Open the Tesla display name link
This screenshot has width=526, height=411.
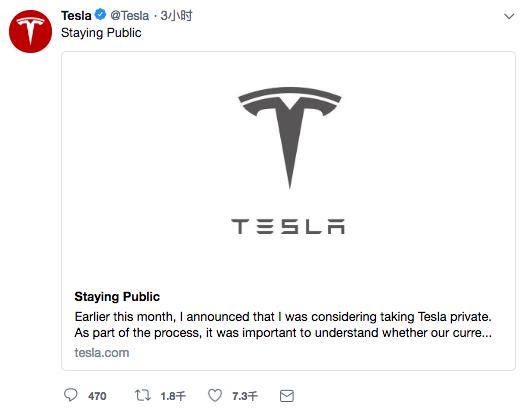pos(76,15)
